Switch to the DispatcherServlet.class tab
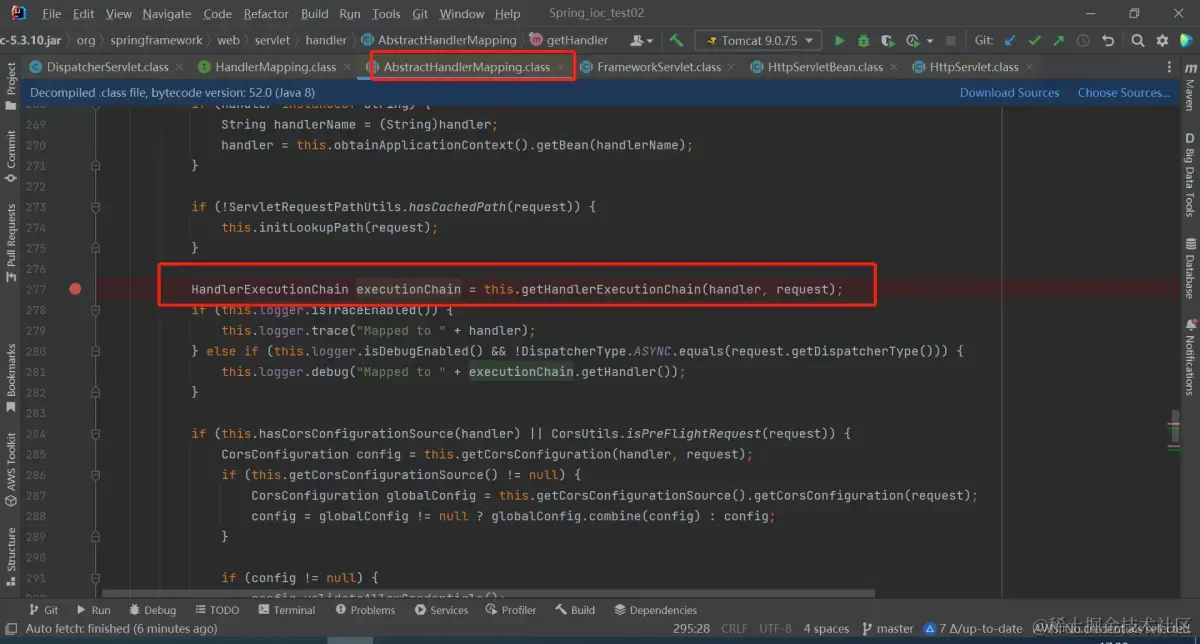Screen dimensions: 1200x644 pyautogui.click(x=107, y=67)
